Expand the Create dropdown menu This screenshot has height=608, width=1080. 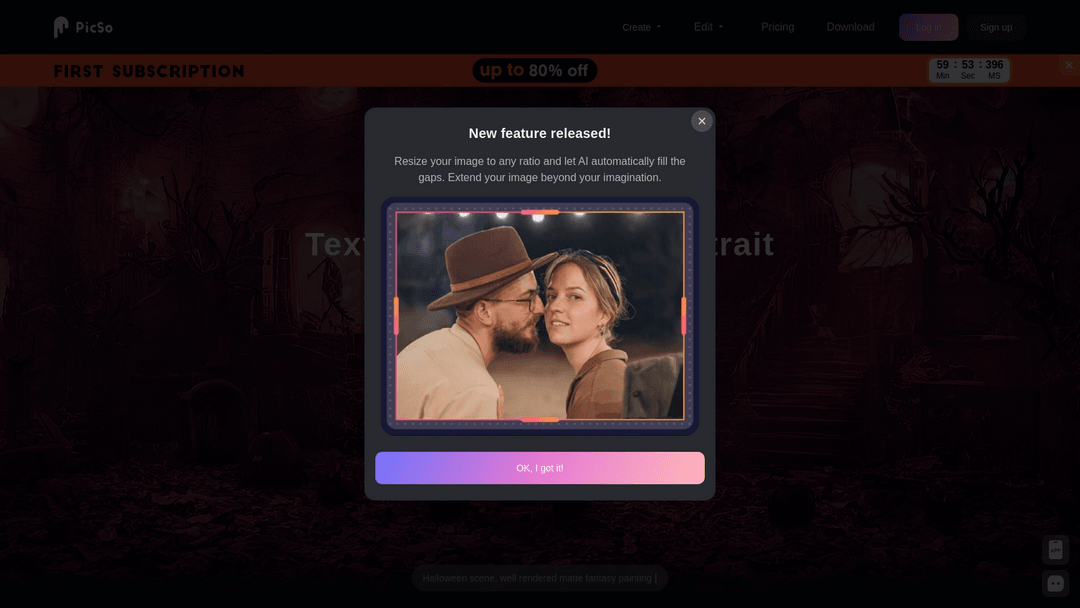coord(641,27)
